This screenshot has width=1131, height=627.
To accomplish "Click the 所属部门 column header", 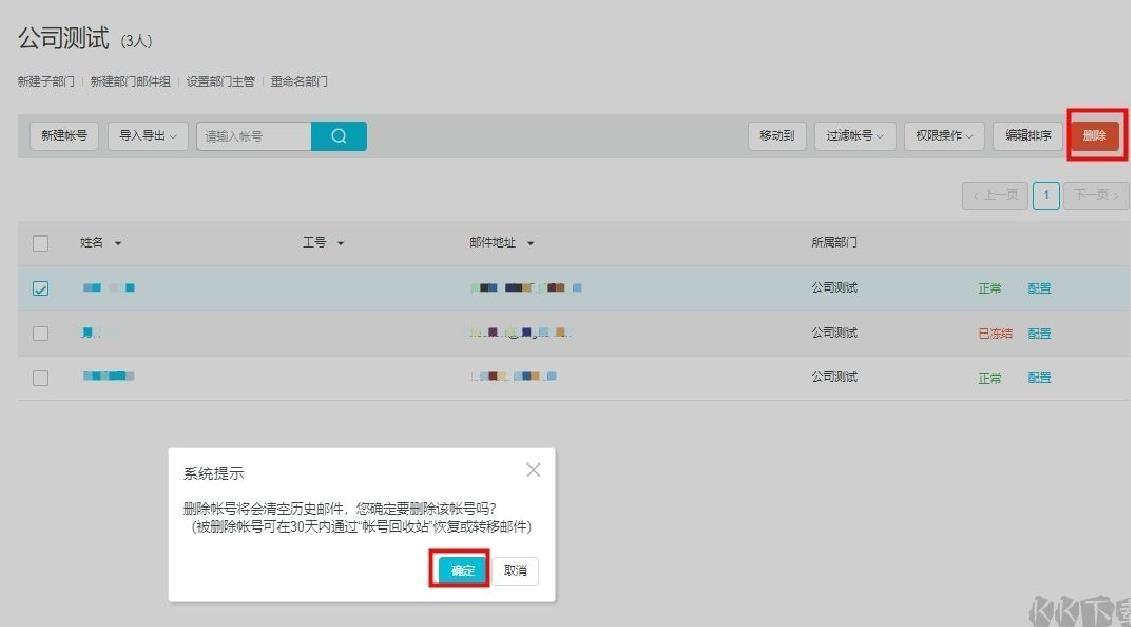I will tap(834, 242).
